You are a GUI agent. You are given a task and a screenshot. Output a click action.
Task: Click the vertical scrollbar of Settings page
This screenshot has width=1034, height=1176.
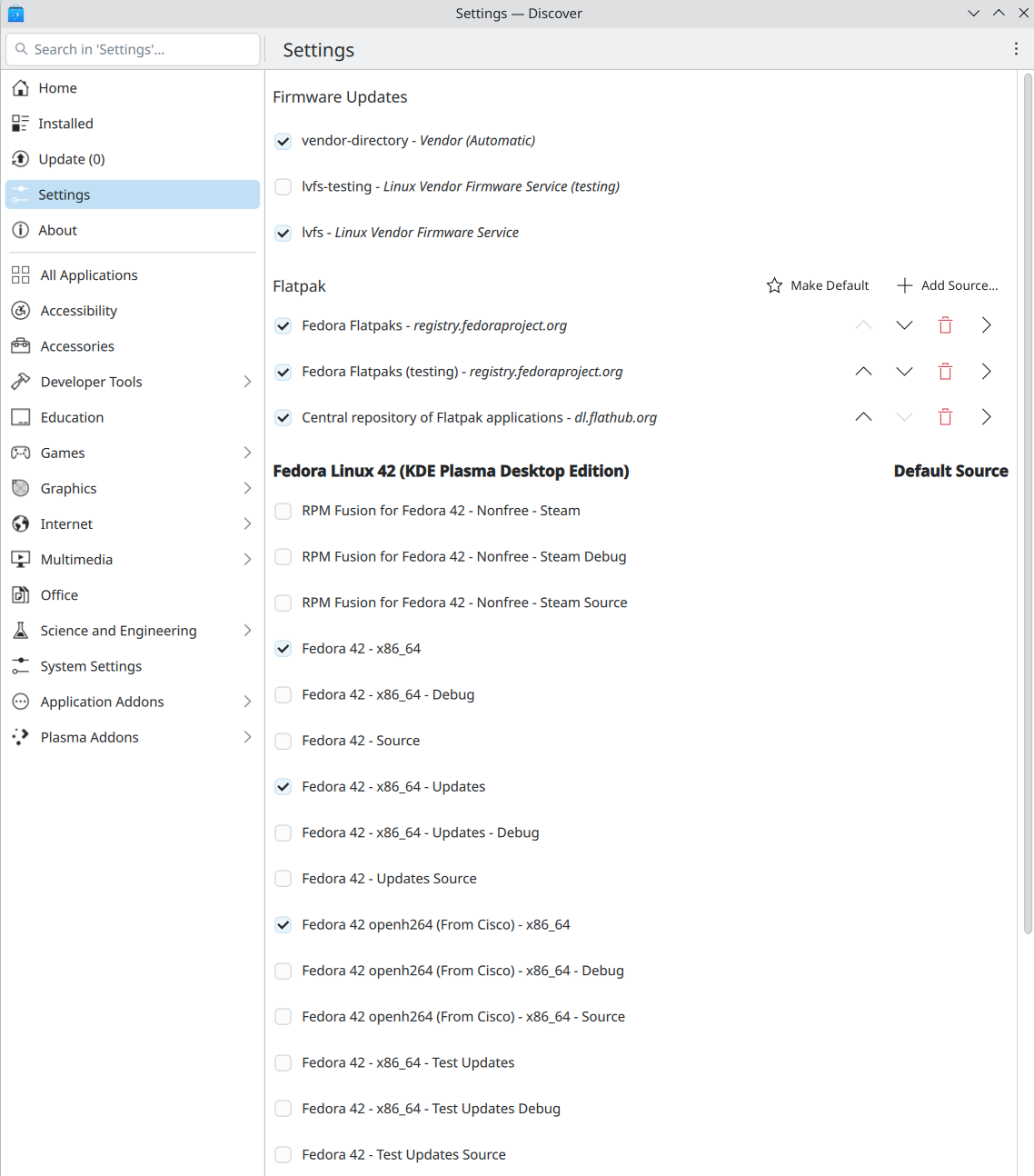(x=1028, y=503)
